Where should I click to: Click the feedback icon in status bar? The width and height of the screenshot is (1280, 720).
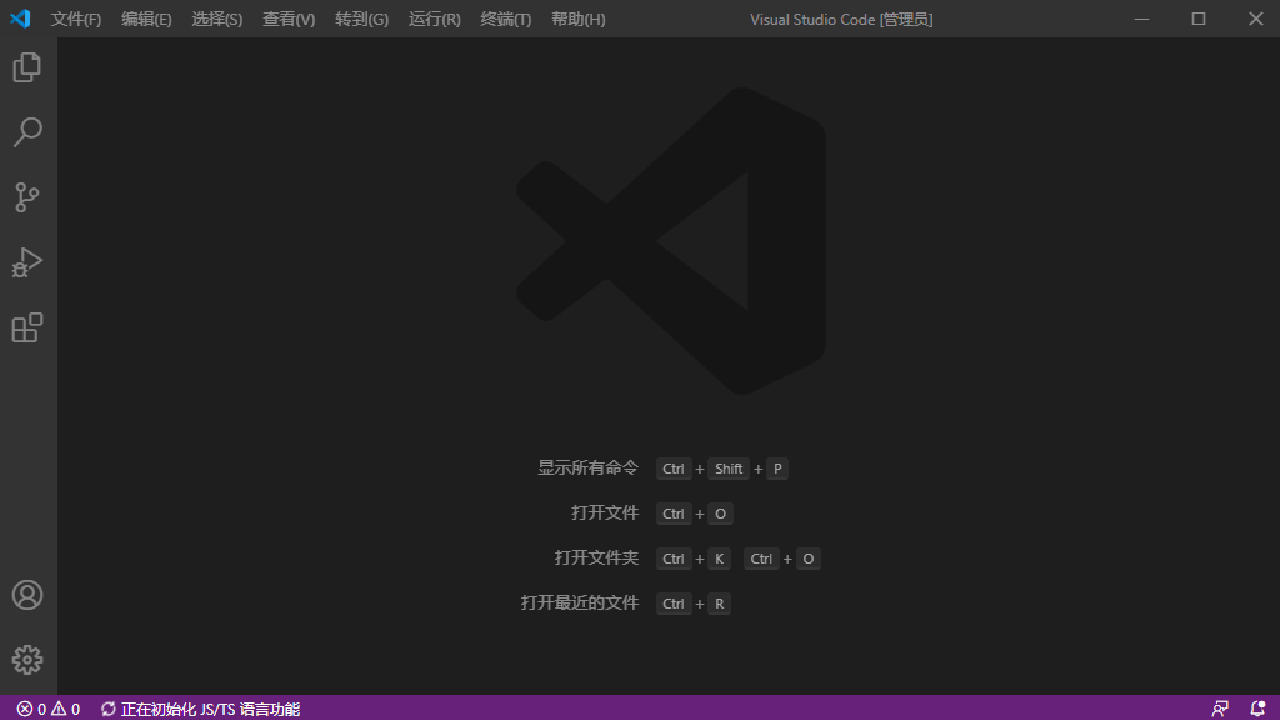coord(1220,709)
